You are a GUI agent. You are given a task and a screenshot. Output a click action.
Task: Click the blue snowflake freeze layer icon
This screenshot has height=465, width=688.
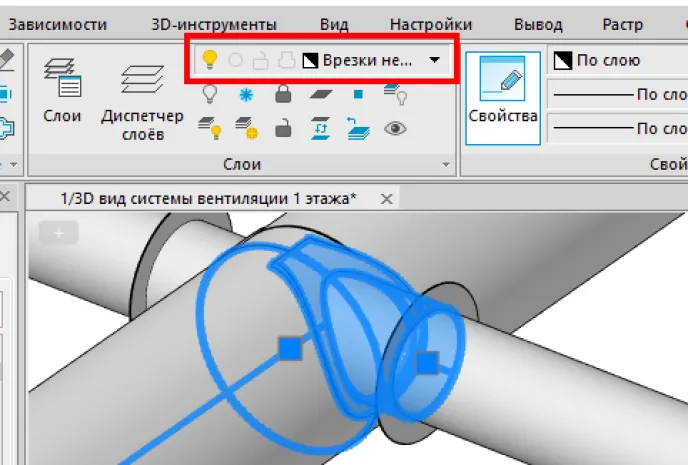[x=246, y=95]
